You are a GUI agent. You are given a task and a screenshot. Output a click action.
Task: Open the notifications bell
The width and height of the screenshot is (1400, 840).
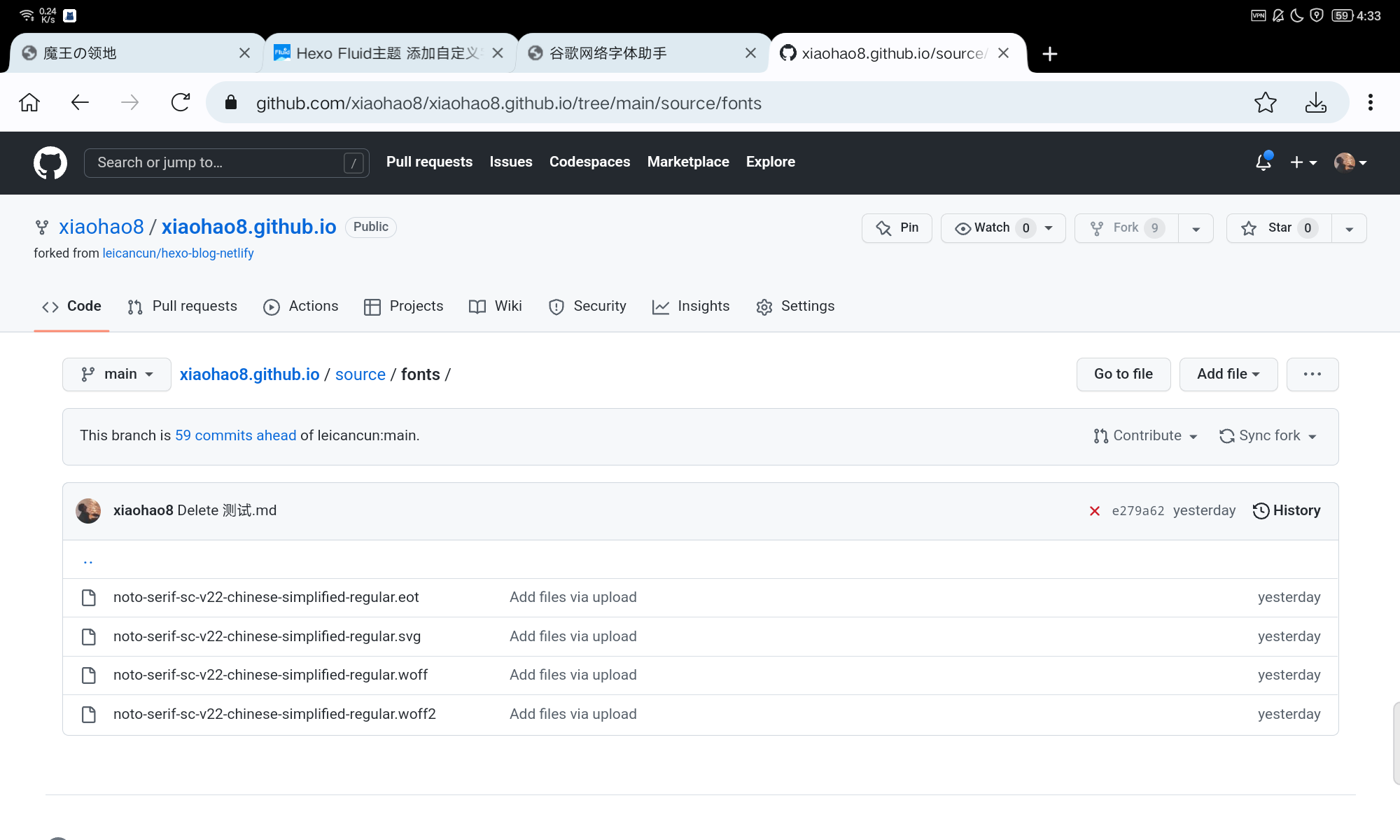pos(1263,162)
